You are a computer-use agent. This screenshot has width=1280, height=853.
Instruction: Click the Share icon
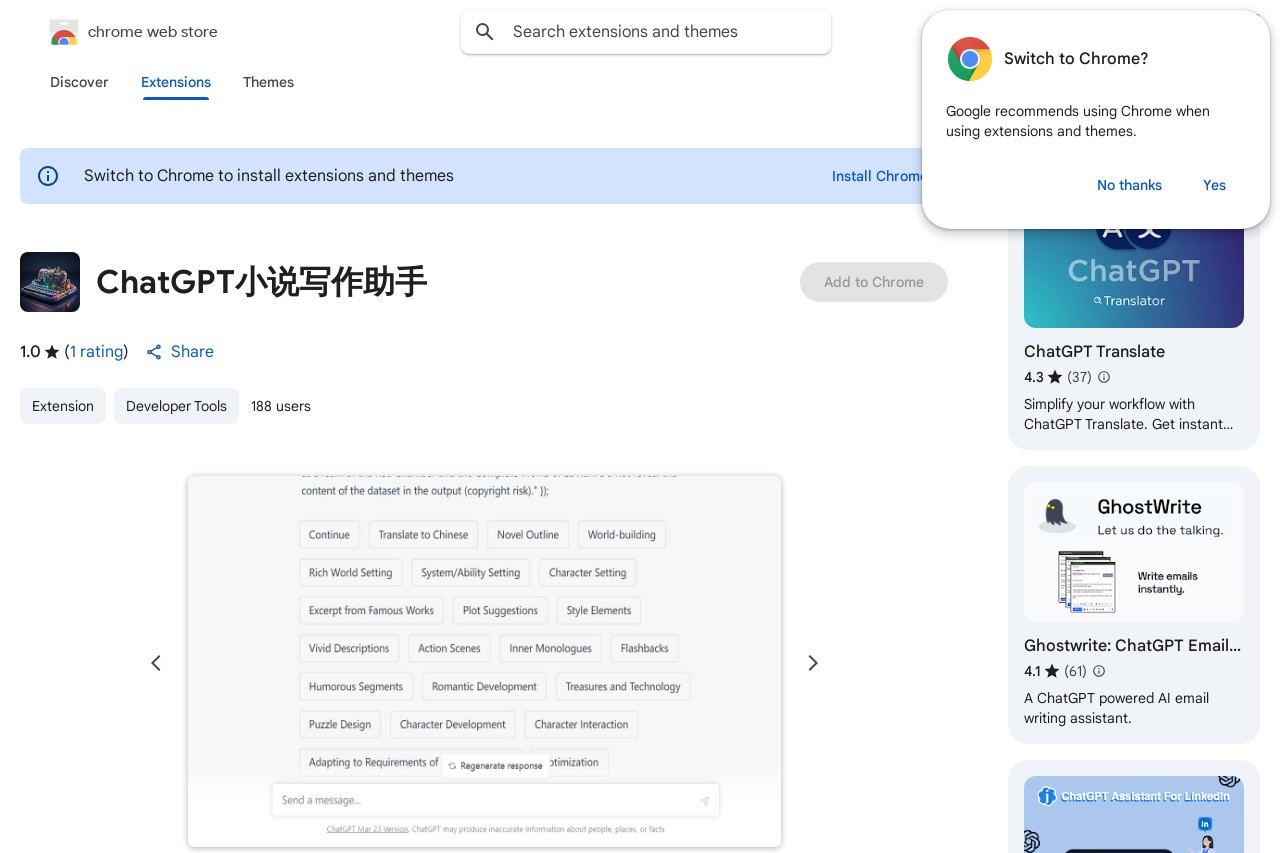(154, 352)
